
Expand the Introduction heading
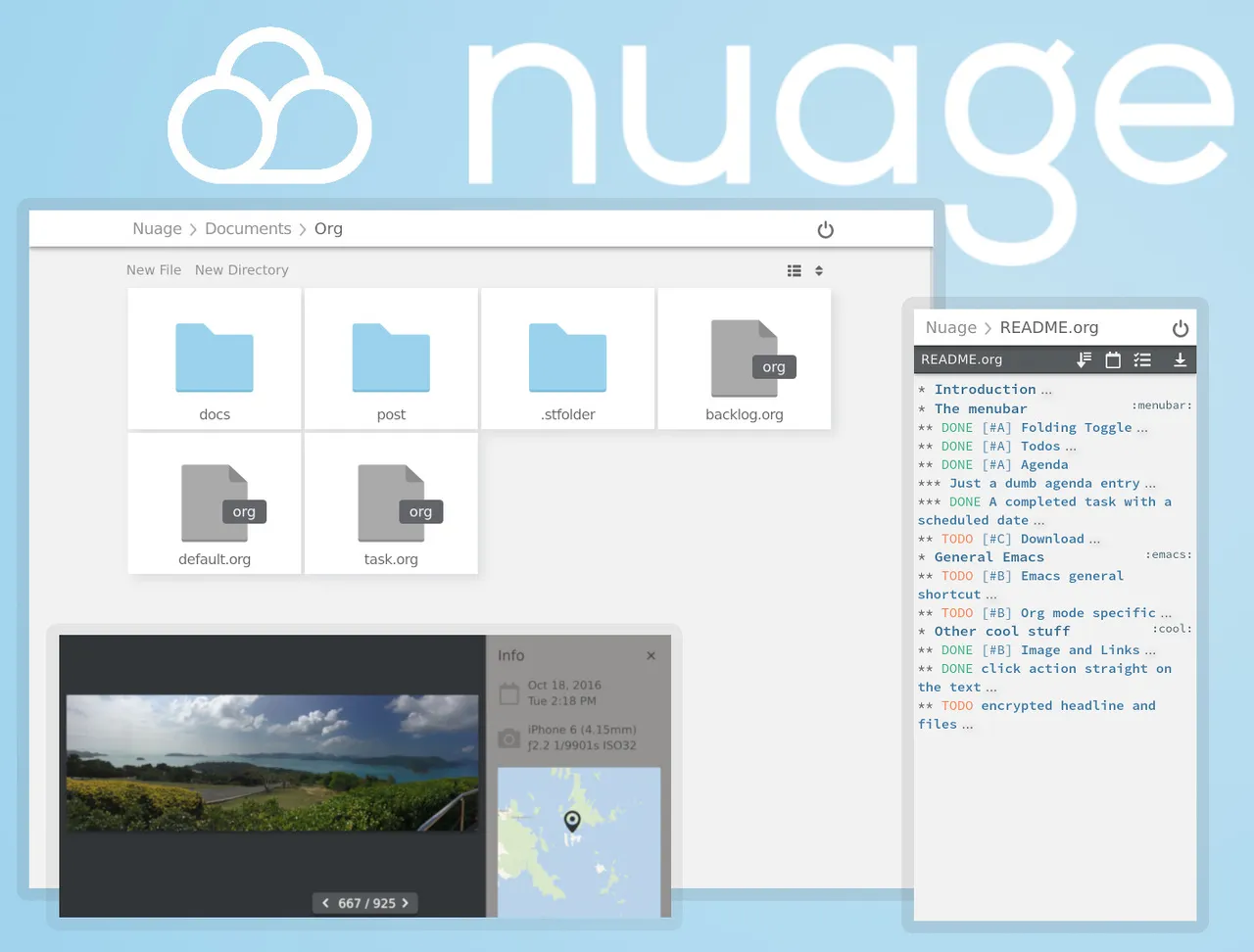tap(985, 390)
